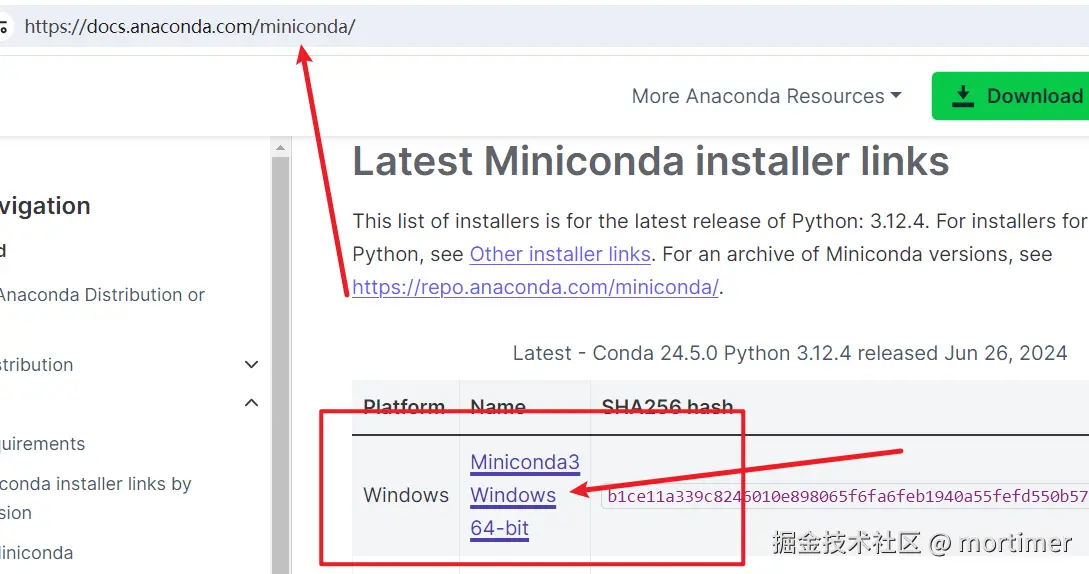
Task: Open the Anaconda Distribution or sidebar item
Action: tap(101, 295)
